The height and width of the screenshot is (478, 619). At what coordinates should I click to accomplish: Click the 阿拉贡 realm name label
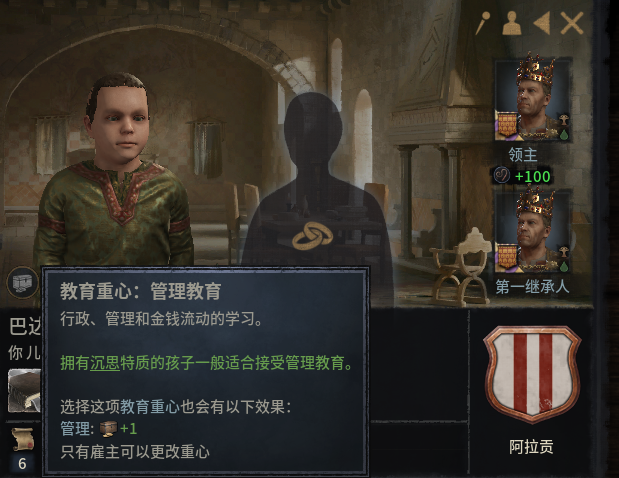pos(531,447)
